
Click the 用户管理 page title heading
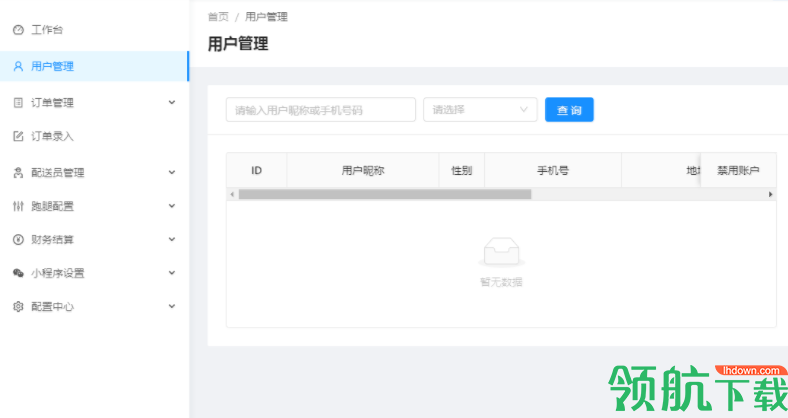(x=238, y=44)
